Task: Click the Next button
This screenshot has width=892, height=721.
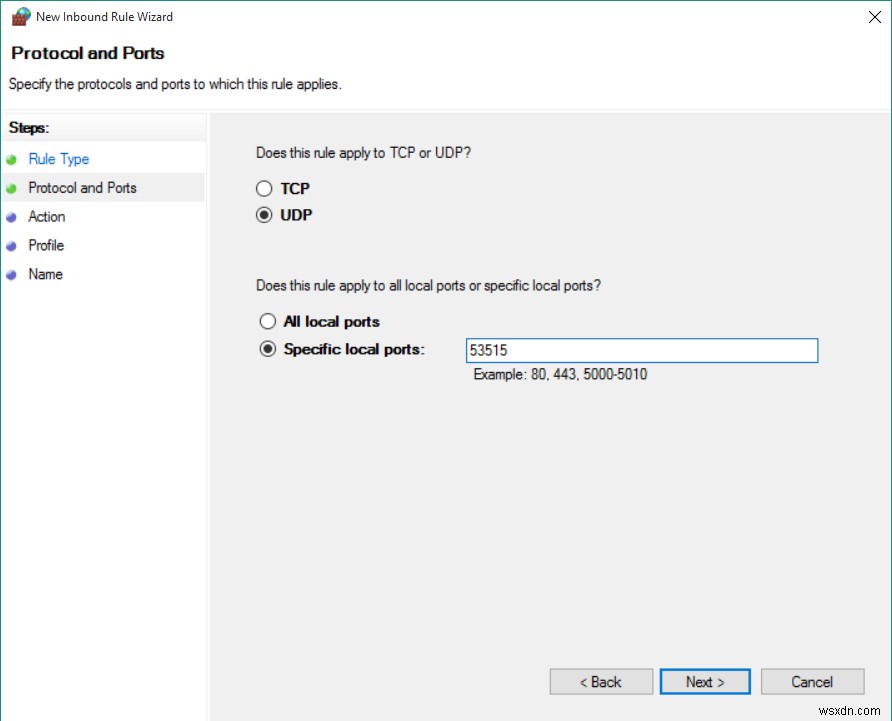Action: pos(705,681)
